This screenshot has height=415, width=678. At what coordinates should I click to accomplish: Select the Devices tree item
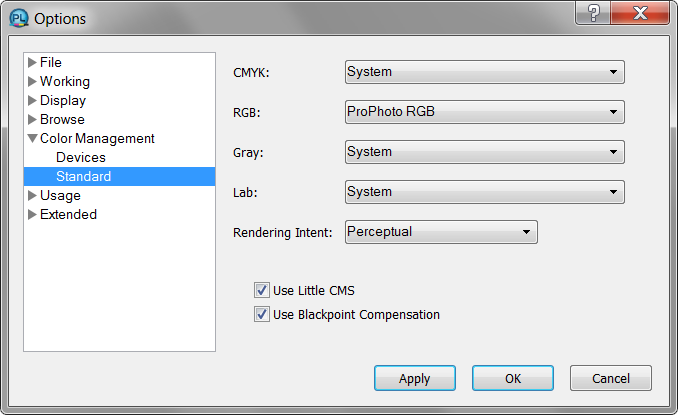pos(81,157)
